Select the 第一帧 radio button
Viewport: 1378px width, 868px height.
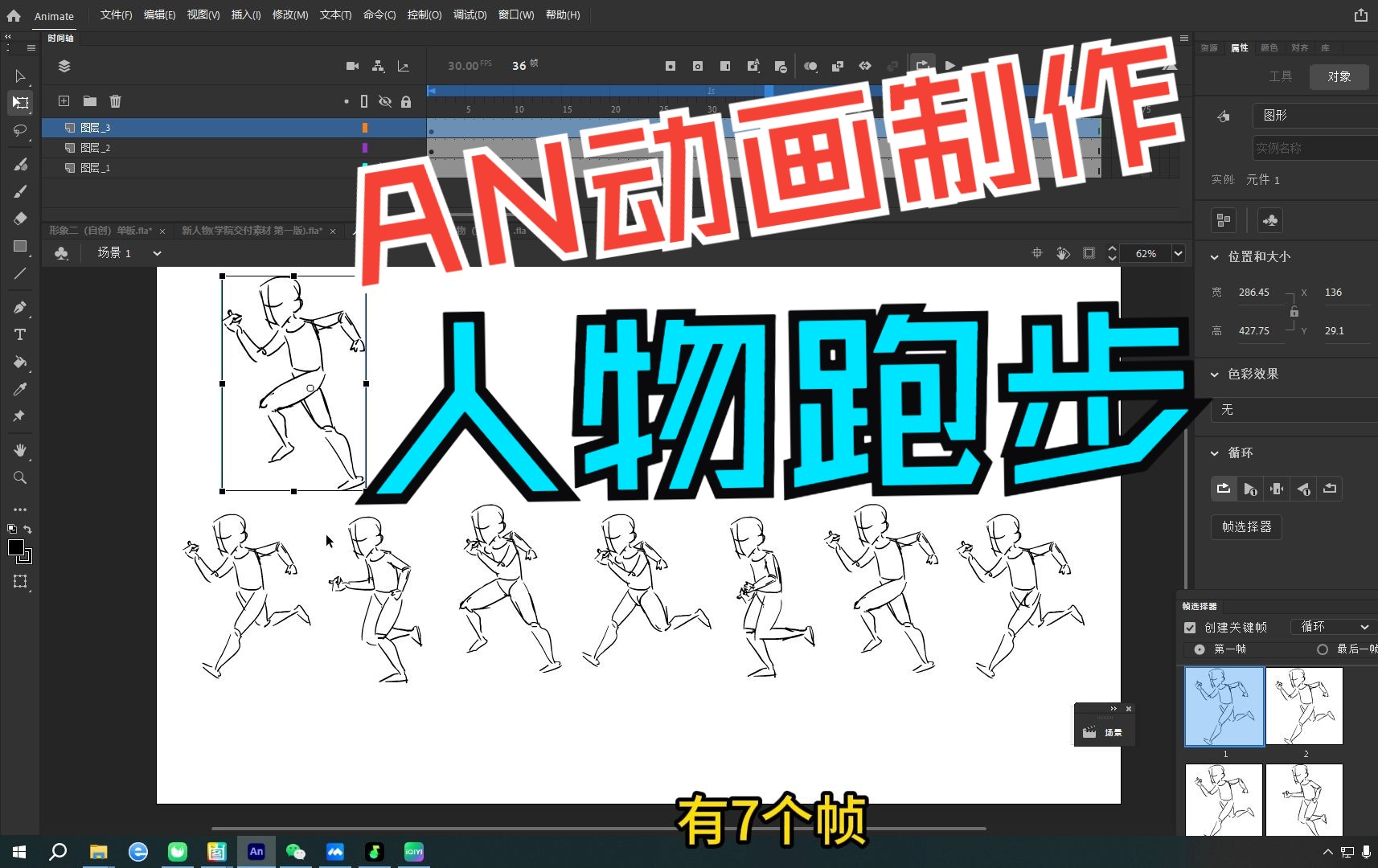pyautogui.click(x=1199, y=649)
